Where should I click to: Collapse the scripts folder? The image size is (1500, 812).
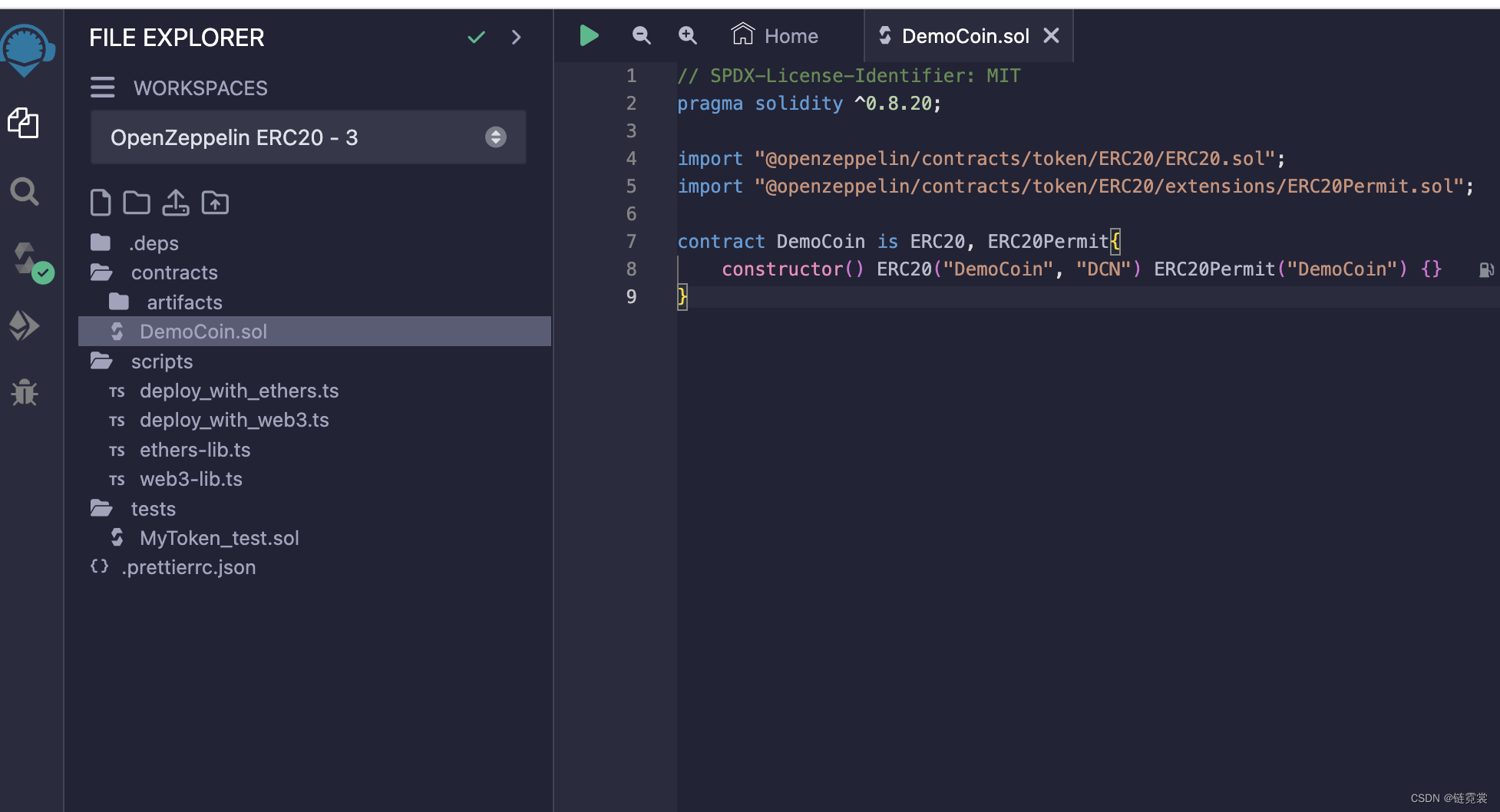[x=141, y=361]
